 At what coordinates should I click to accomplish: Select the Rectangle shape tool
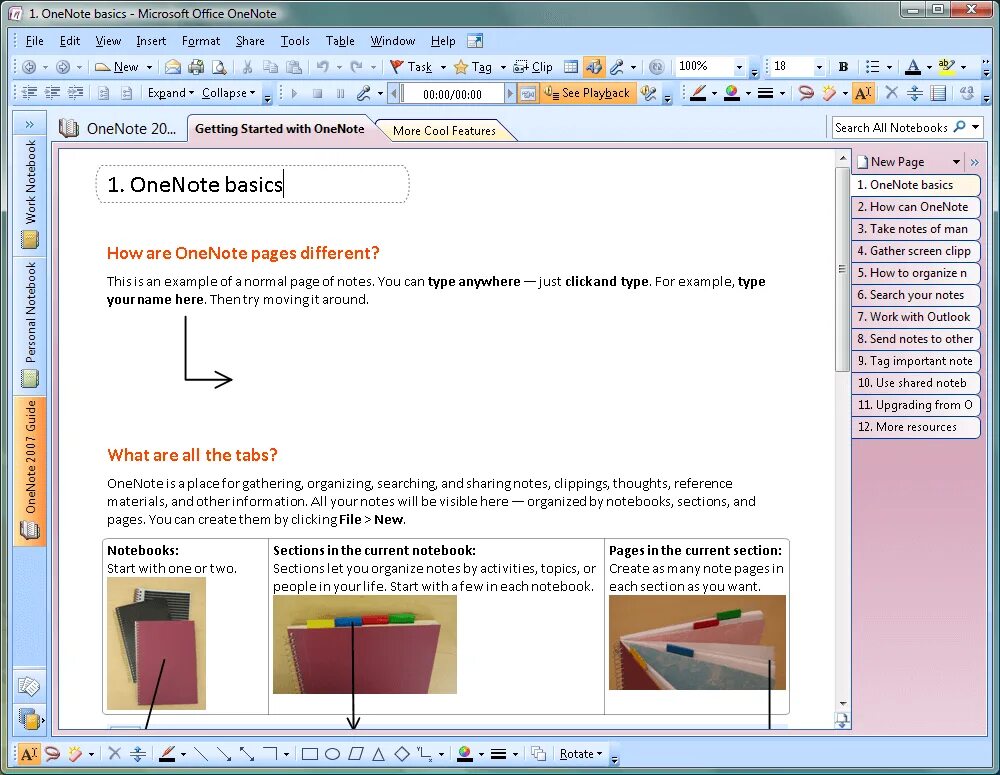tap(310, 754)
